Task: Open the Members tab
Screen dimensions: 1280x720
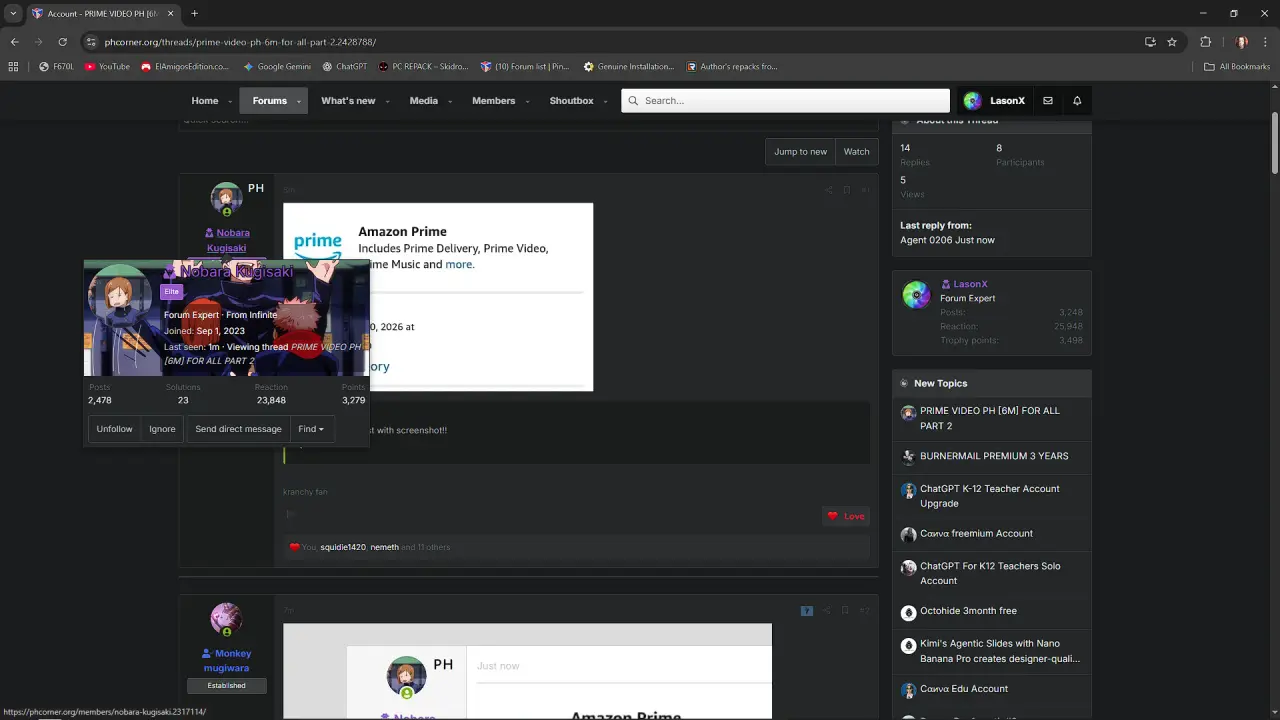Action: coord(493,101)
